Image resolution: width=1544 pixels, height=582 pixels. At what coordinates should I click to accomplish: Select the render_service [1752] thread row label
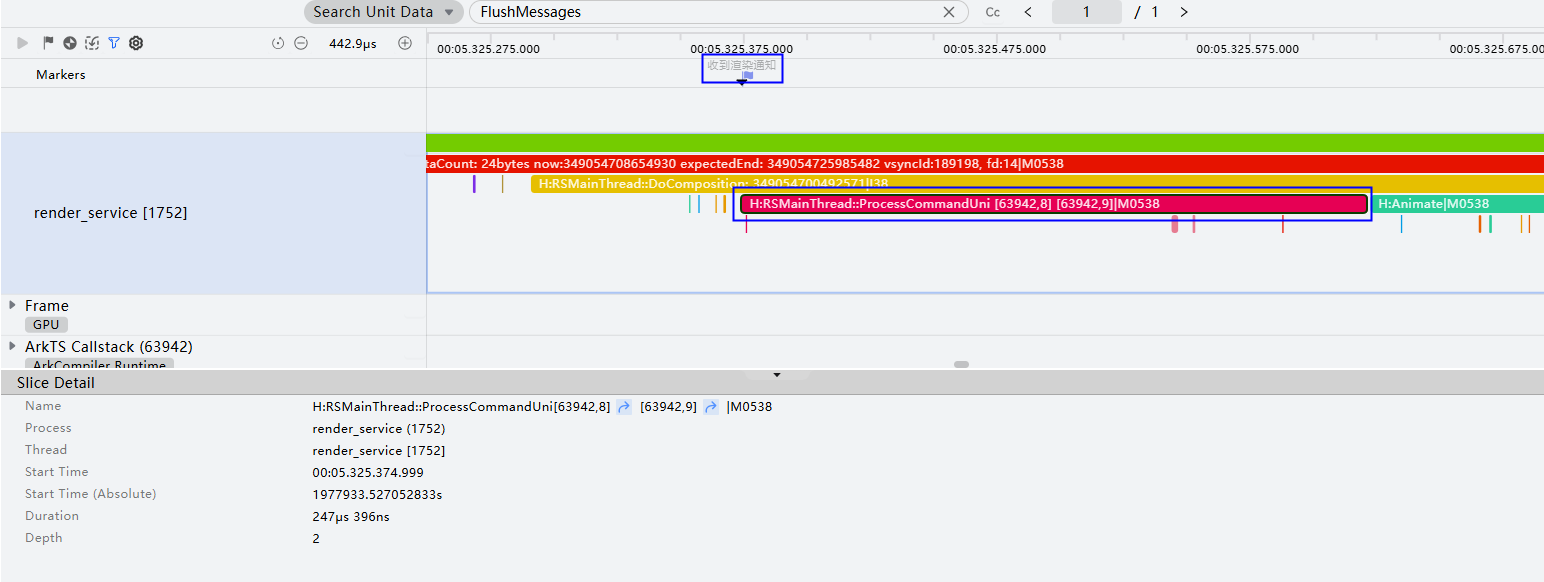(110, 213)
